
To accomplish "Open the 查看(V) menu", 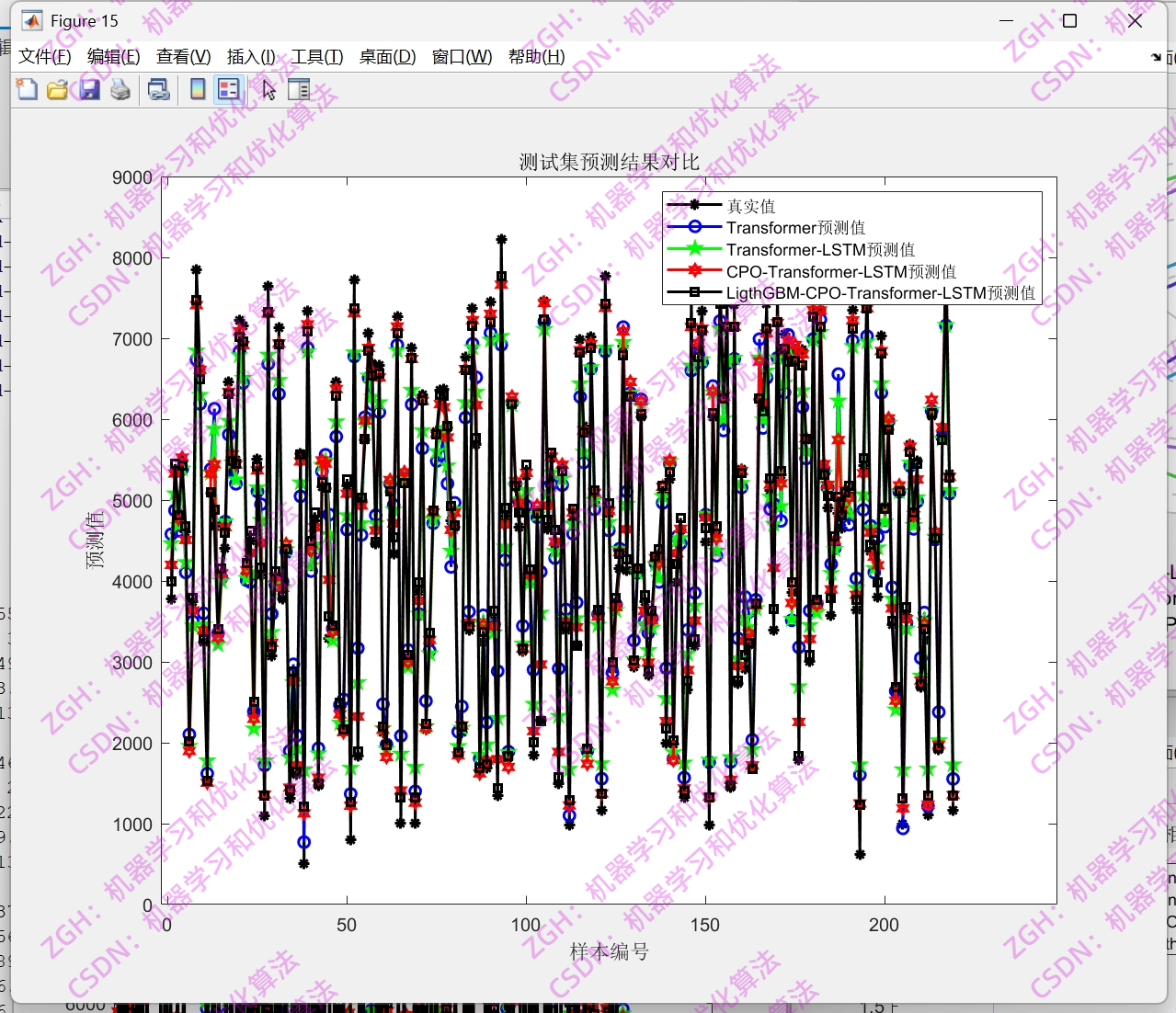I will point(182,56).
